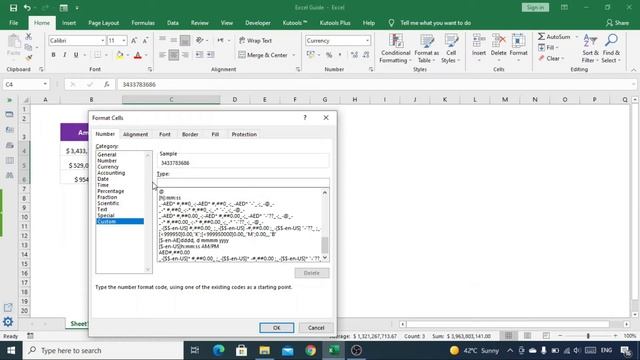This screenshot has width=640, height=360.
Task: Open the Calibri font name dropdown
Action: coord(102,40)
